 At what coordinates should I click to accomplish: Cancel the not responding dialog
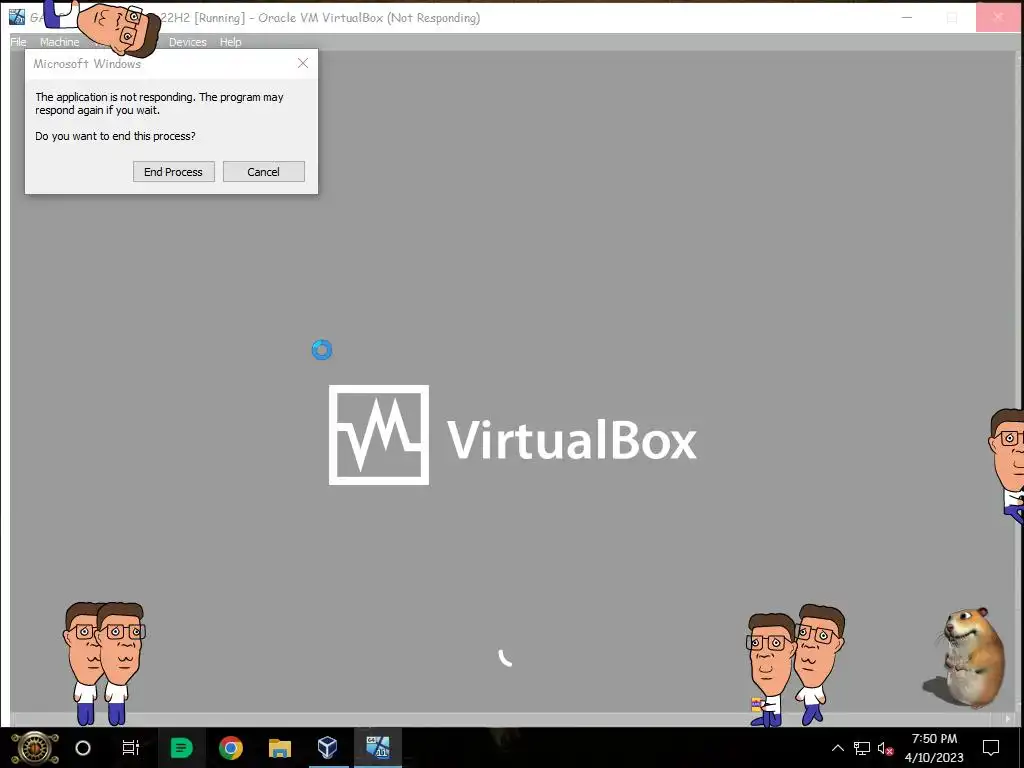pyautogui.click(x=264, y=172)
